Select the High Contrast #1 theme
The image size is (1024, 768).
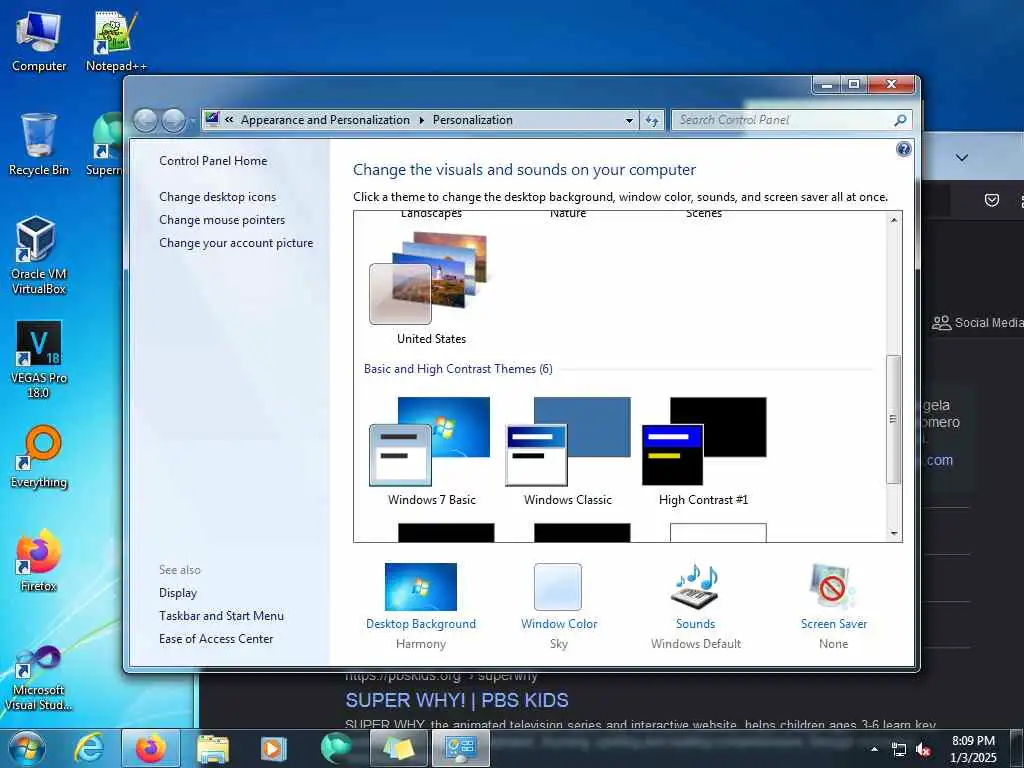[x=703, y=451]
